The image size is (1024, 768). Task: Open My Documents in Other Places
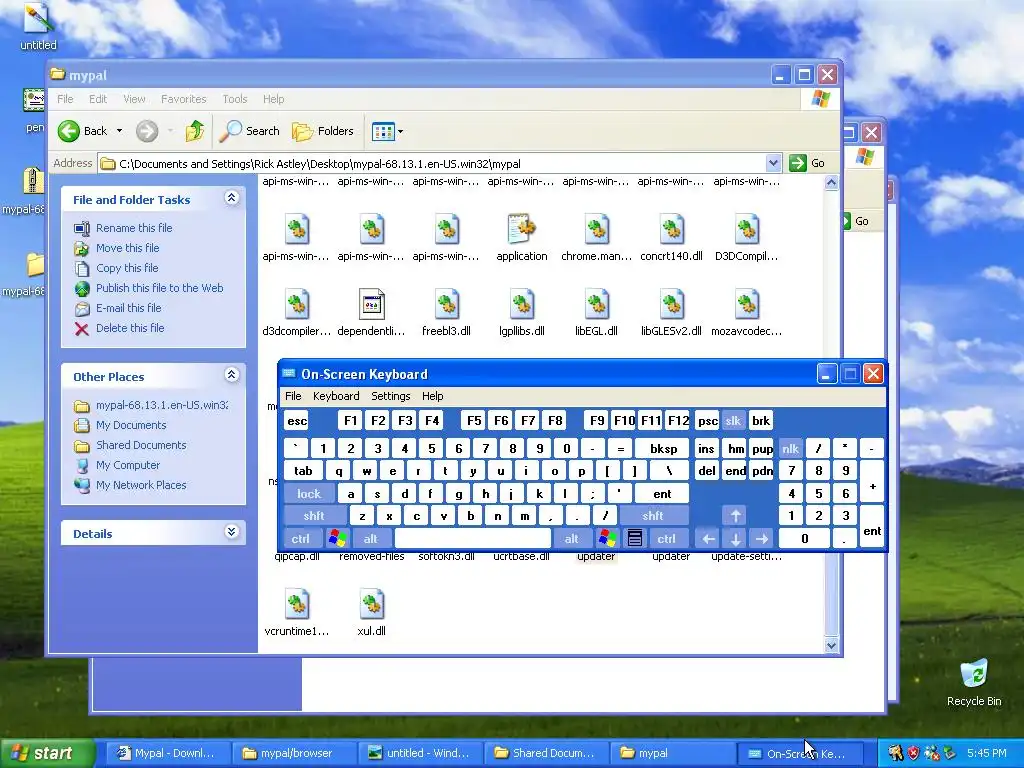pyautogui.click(x=131, y=425)
